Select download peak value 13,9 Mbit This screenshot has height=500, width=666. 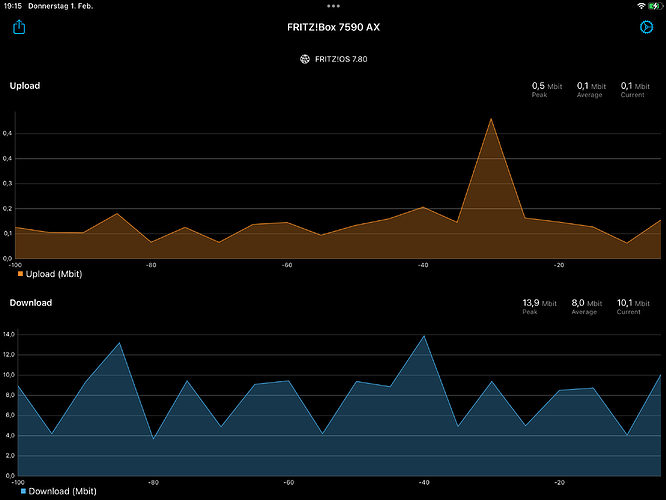539,303
